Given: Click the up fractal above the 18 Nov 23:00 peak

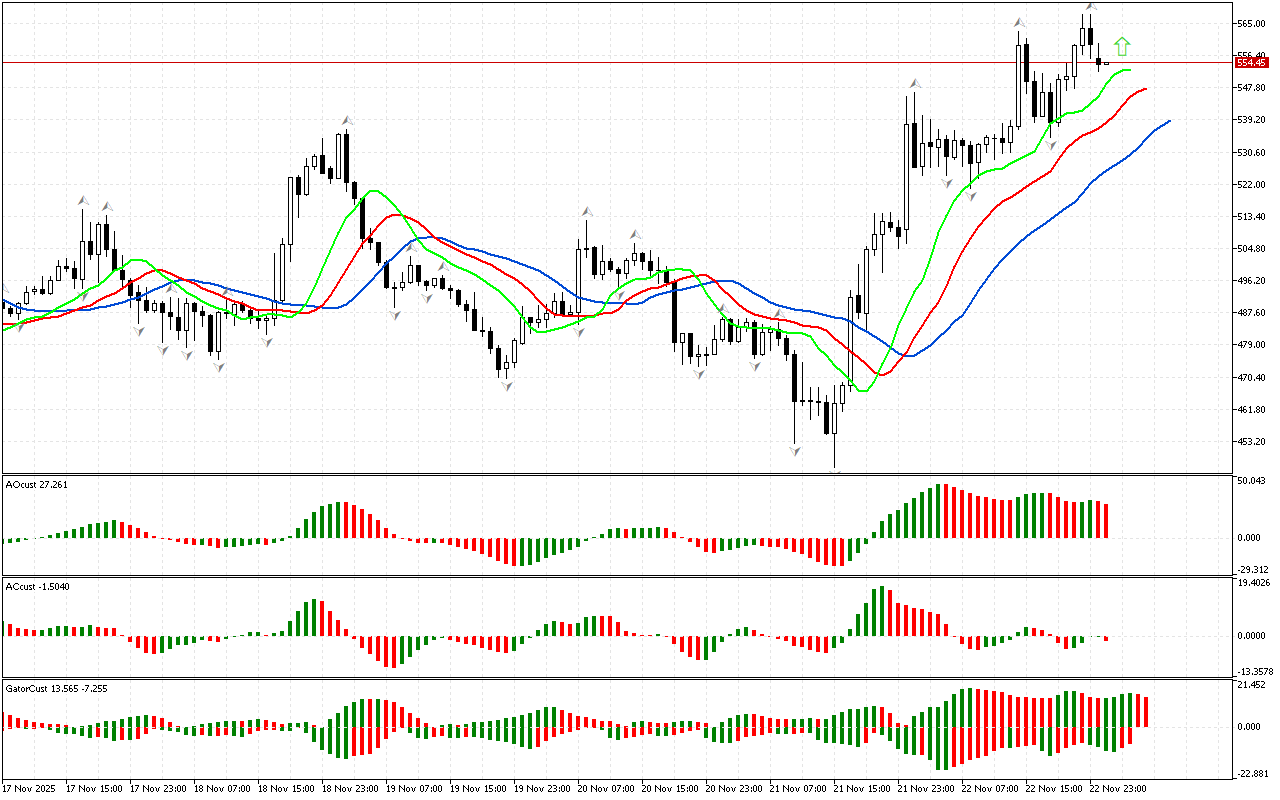Looking at the screenshot, I should [346, 121].
